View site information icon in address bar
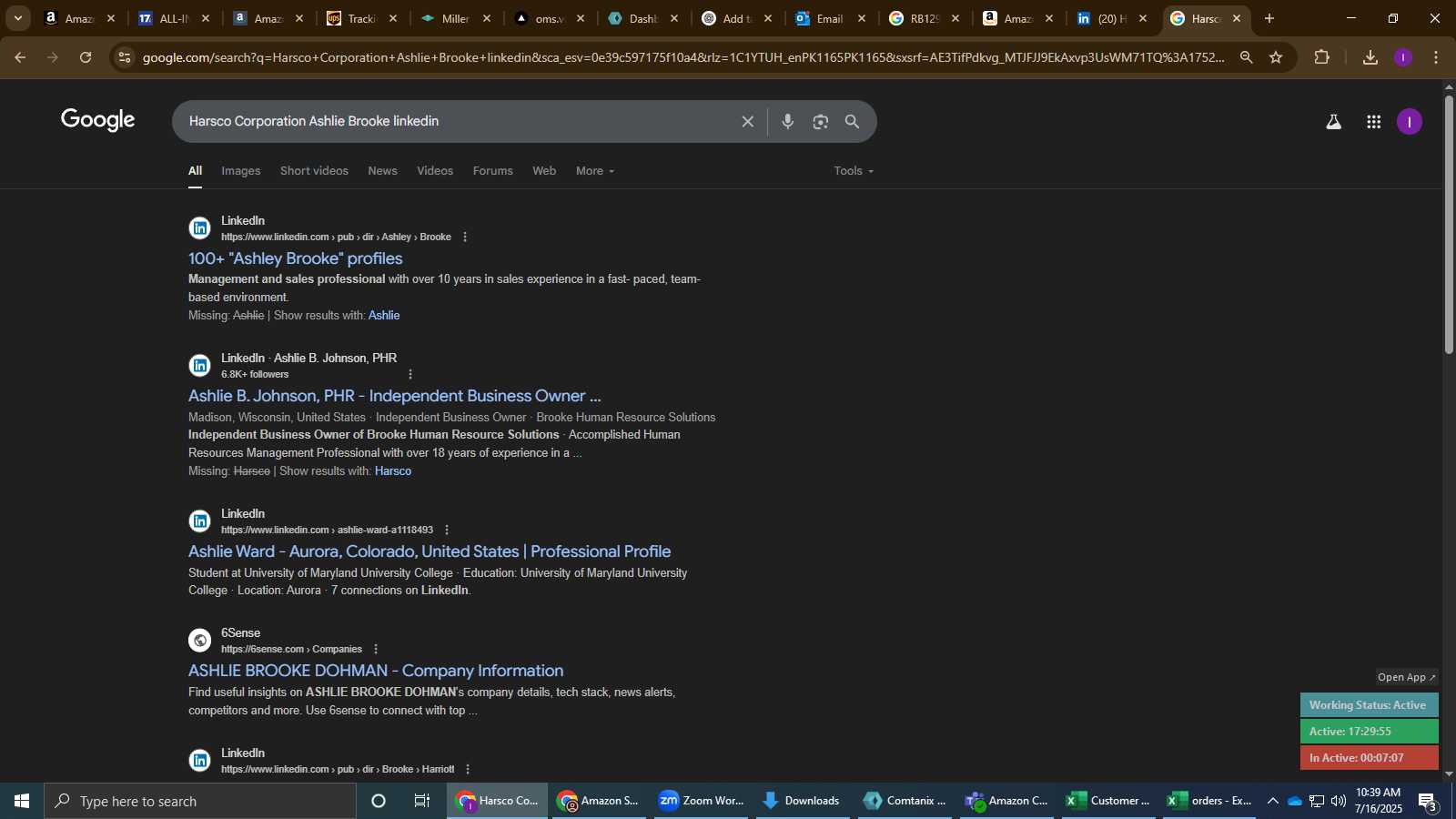 point(125,57)
